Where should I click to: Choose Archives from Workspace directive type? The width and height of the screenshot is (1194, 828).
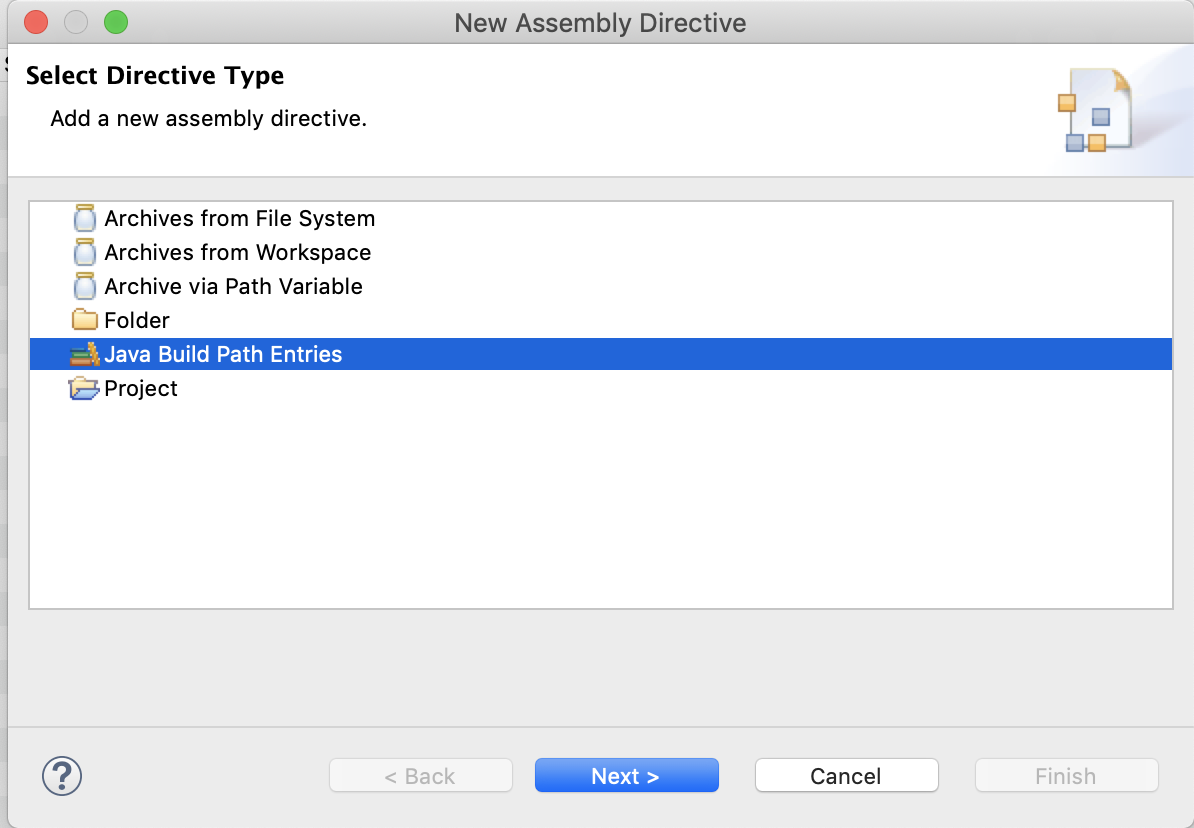point(238,253)
